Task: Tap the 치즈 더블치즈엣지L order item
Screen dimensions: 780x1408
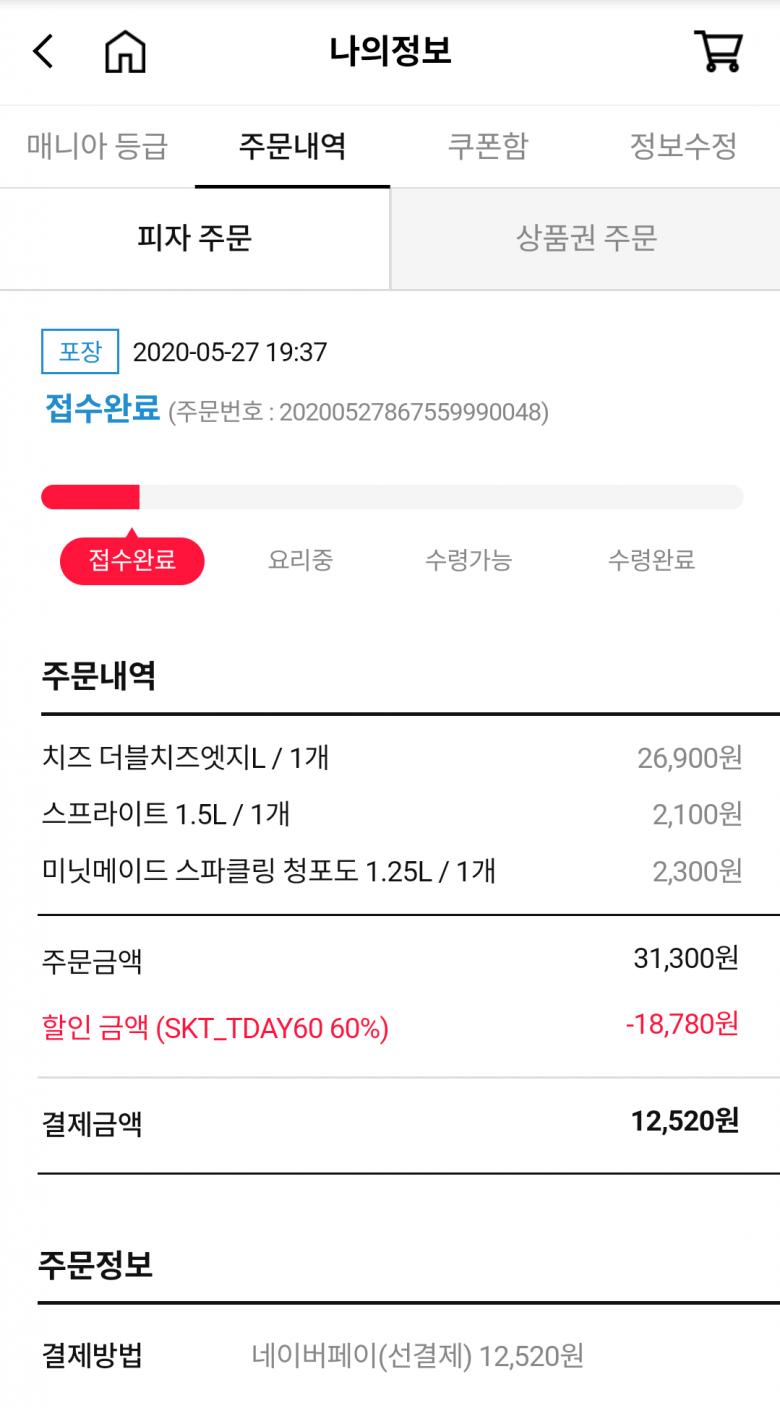Action: point(186,758)
